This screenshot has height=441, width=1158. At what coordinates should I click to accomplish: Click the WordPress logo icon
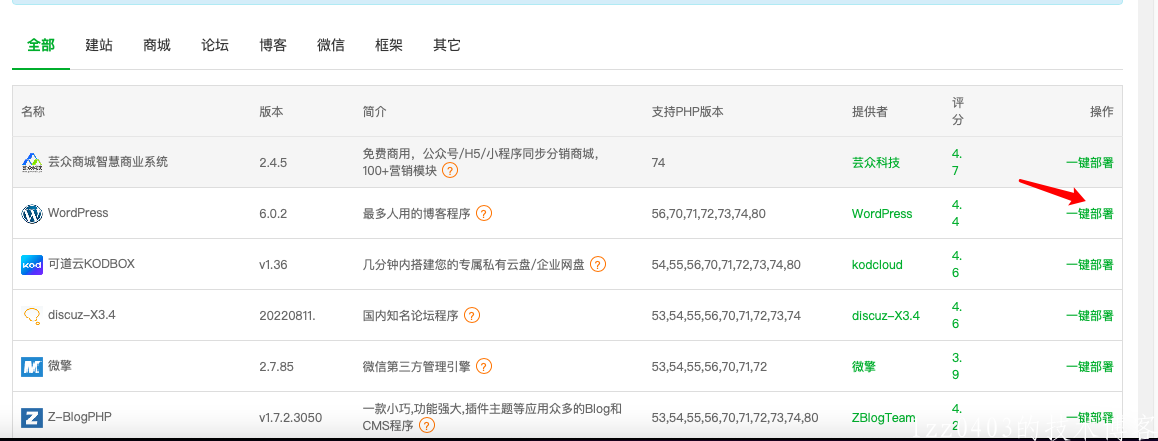[32, 213]
